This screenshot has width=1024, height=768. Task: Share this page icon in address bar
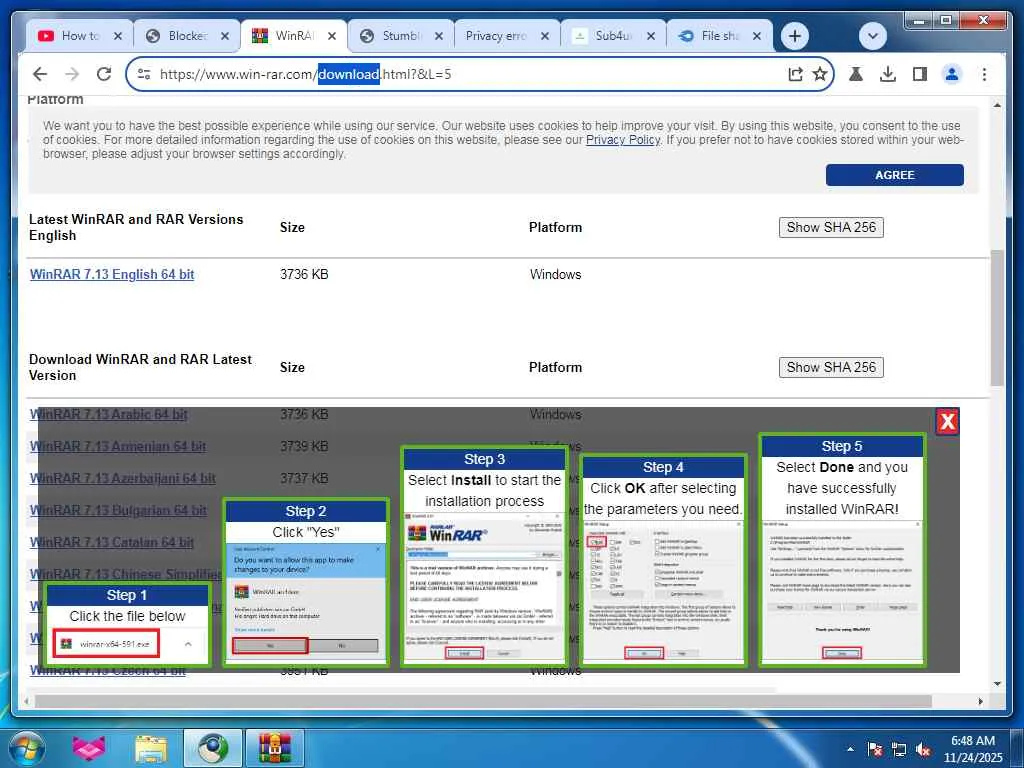click(x=795, y=74)
